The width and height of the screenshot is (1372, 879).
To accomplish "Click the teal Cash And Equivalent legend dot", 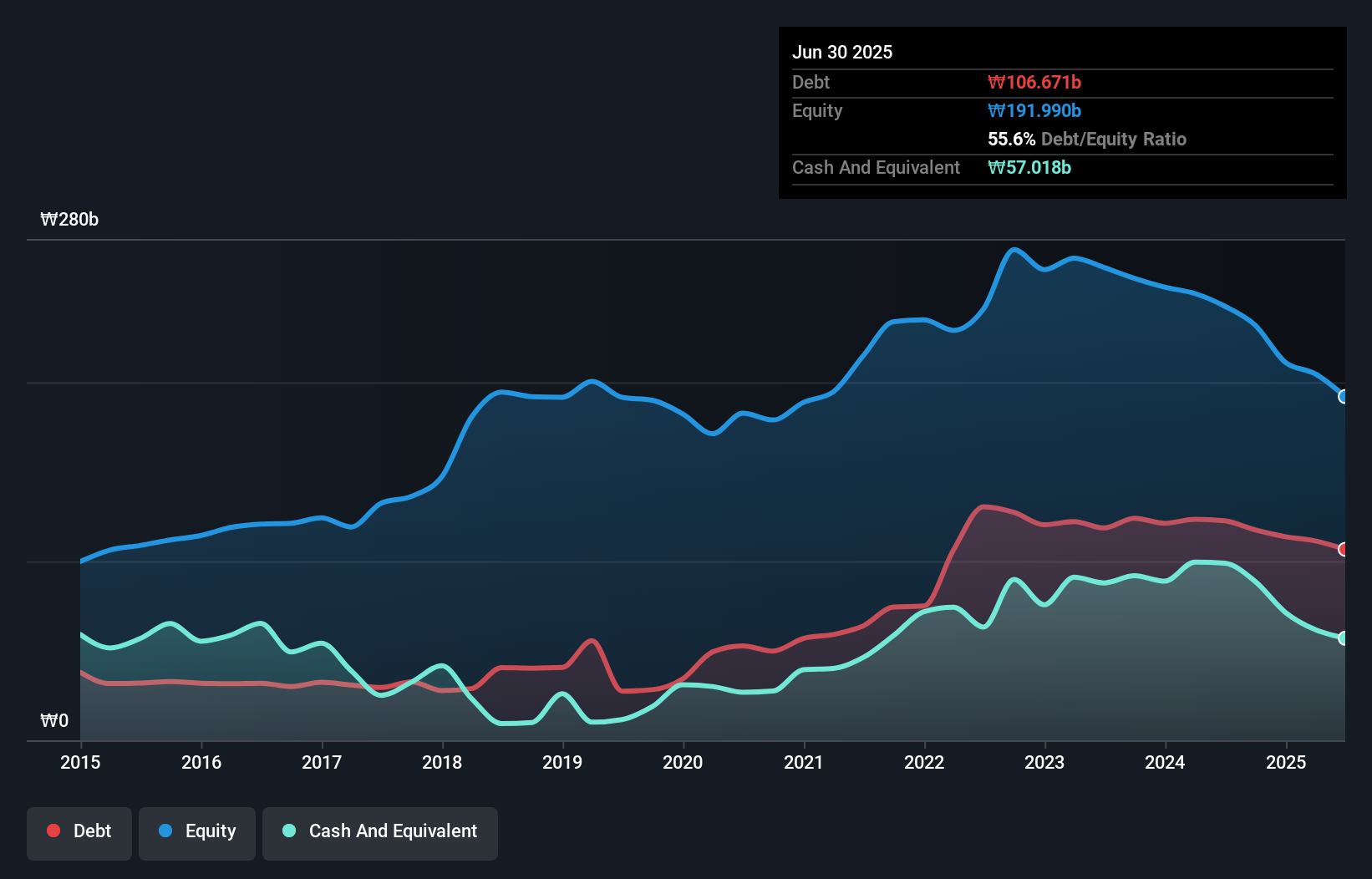I will pyautogui.click(x=287, y=831).
